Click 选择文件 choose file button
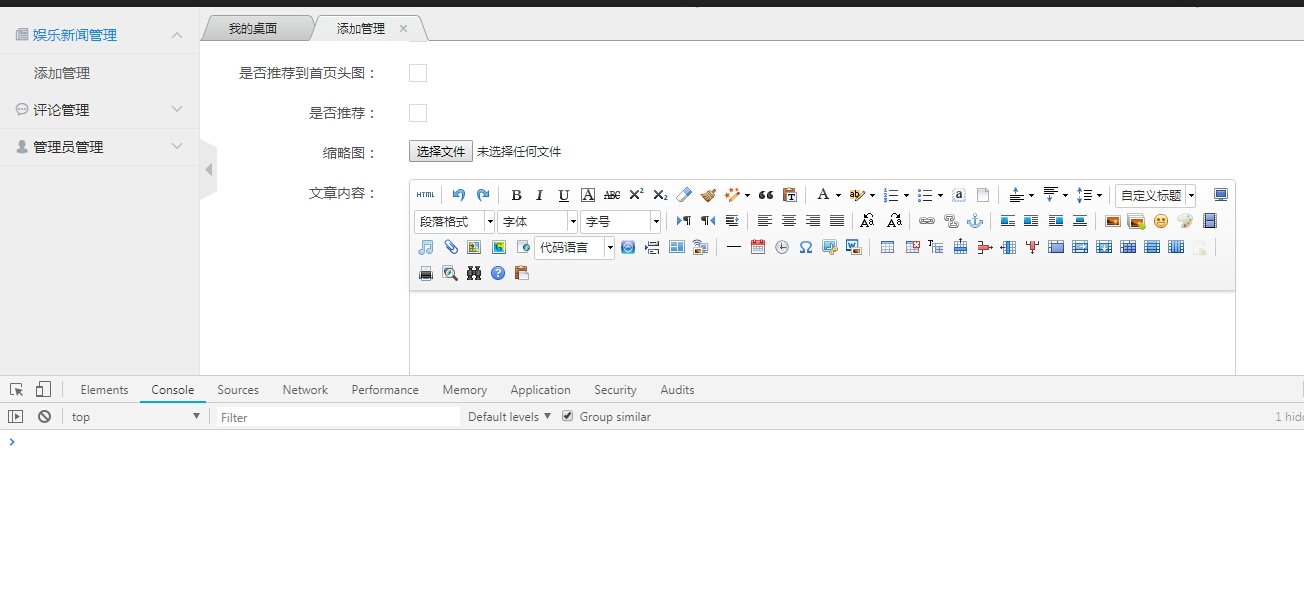The height and width of the screenshot is (616, 1304). click(441, 152)
